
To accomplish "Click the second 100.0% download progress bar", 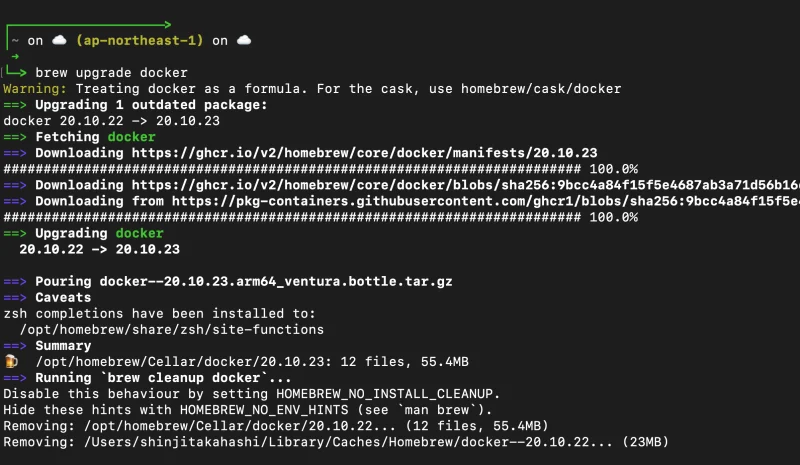I will (x=292, y=217).
